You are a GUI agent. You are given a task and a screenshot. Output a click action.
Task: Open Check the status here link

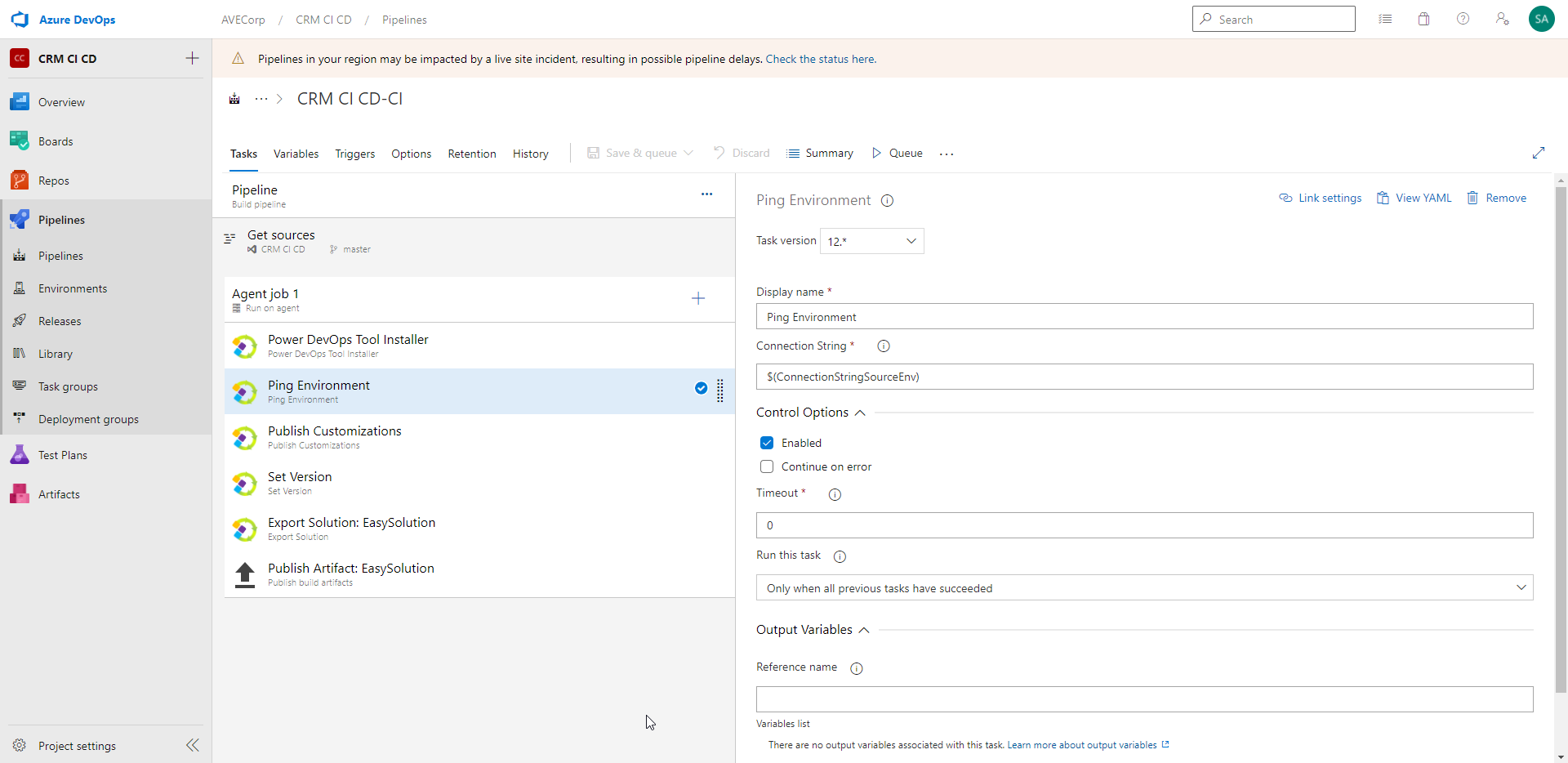click(821, 59)
